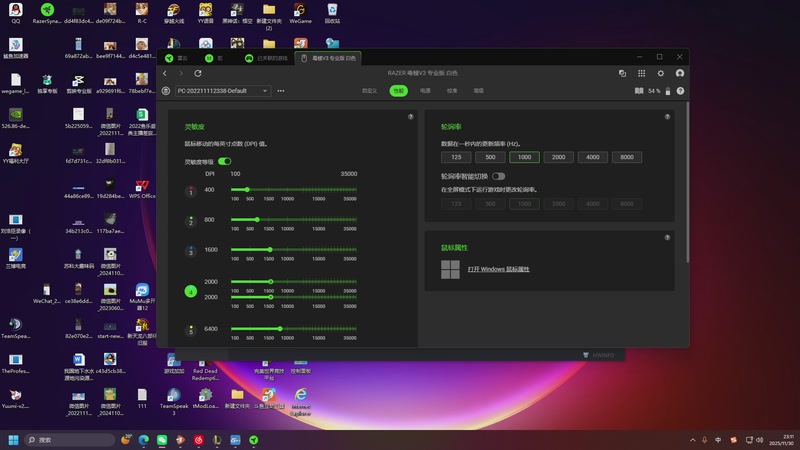Screen dimensions: 800x450
Task: Click the Synapse window vertical scrollbar
Action: pyautogui.click(x=687, y=183)
